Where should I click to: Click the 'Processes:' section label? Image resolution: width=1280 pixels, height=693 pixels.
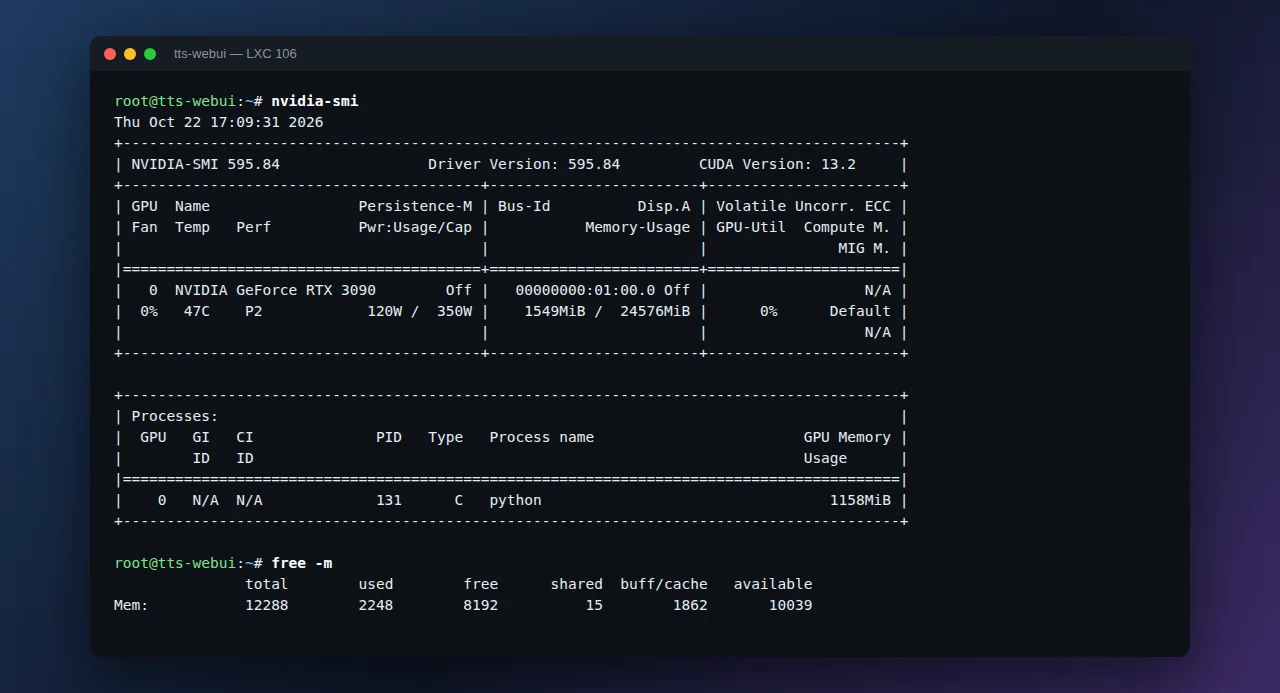[175, 416]
